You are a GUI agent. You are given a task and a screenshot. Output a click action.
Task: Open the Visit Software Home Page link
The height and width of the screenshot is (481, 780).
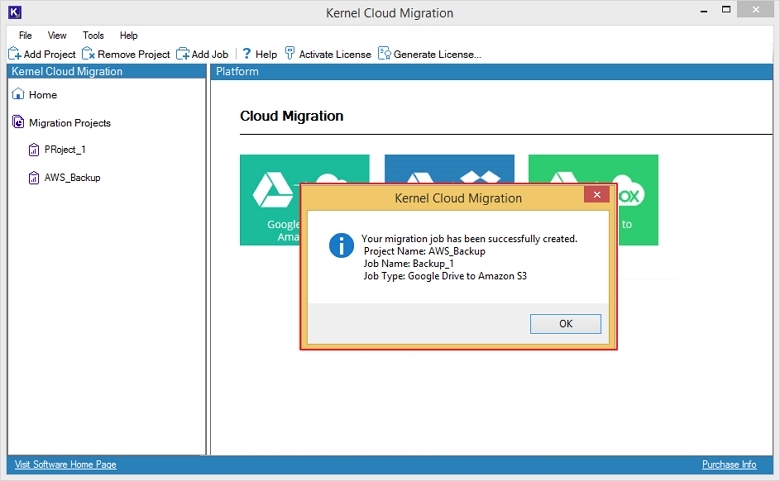point(65,464)
